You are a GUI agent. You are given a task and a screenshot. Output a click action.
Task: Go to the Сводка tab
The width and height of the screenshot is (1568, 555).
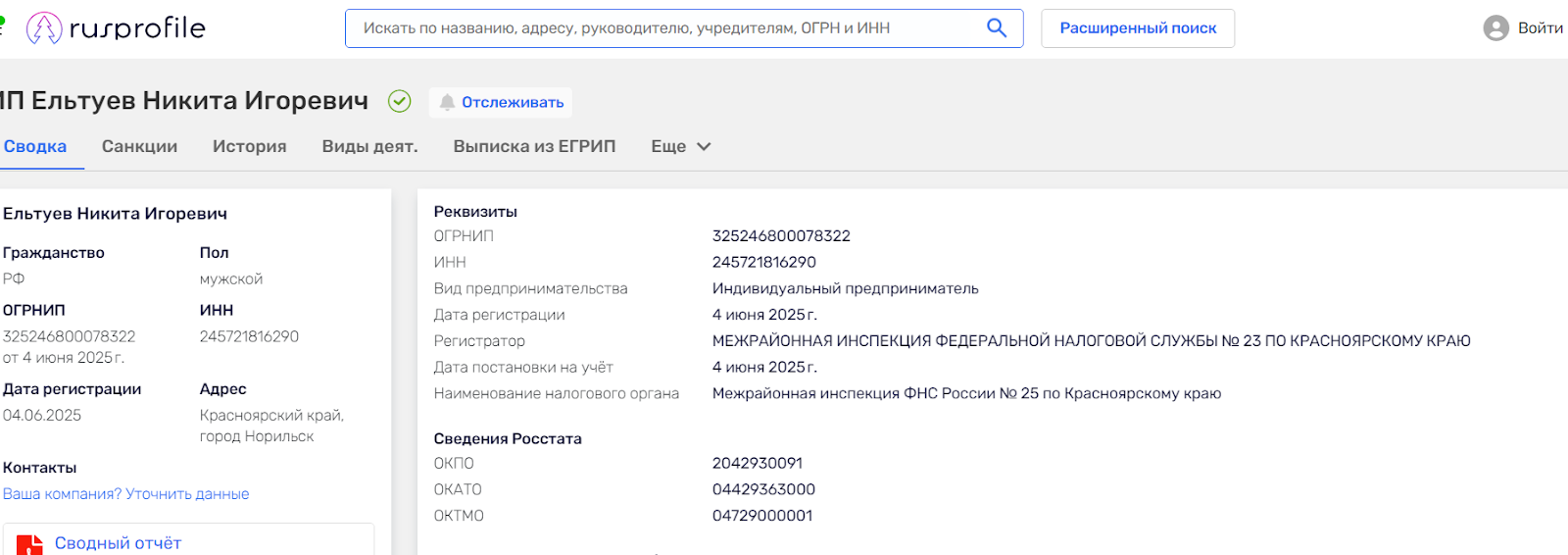tap(35, 146)
